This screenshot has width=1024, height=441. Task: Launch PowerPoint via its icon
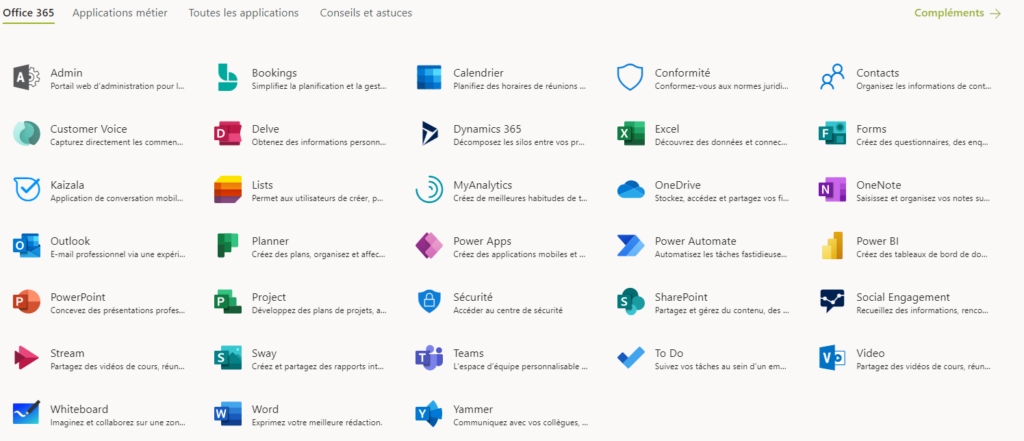coord(27,302)
